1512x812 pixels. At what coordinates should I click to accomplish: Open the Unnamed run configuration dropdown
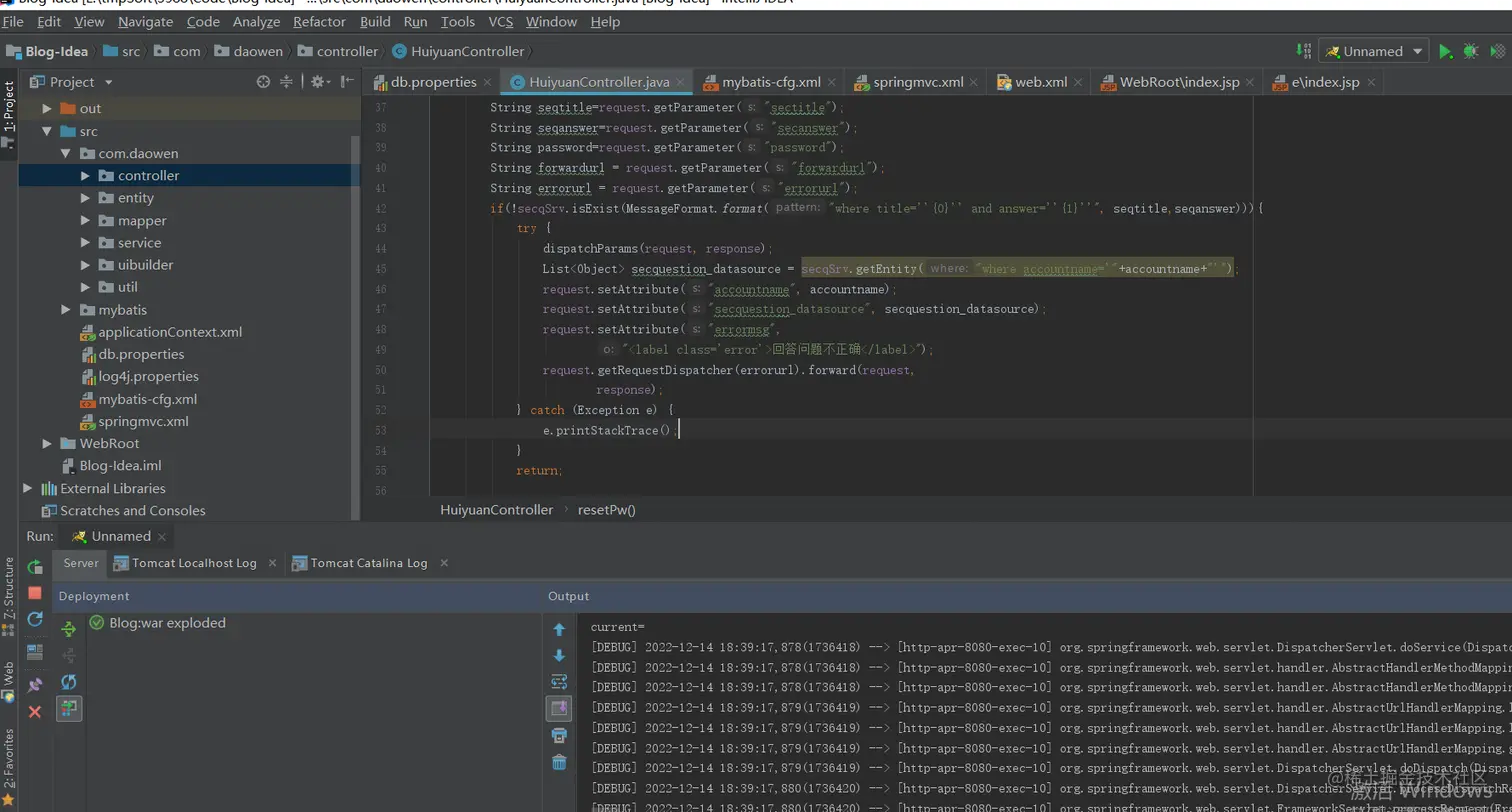click(1374, 52)
